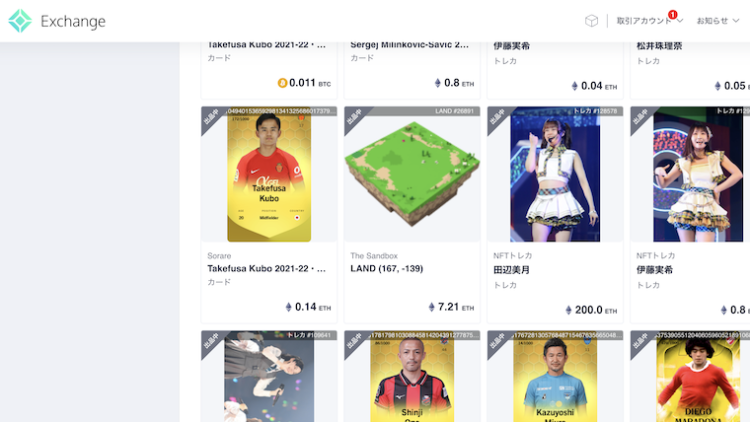The height and width of the screenshot is (422, 750).
Task: Select the Takefusa Kubo gold card image
Action: pyautogui.click(x=269, y=175)
